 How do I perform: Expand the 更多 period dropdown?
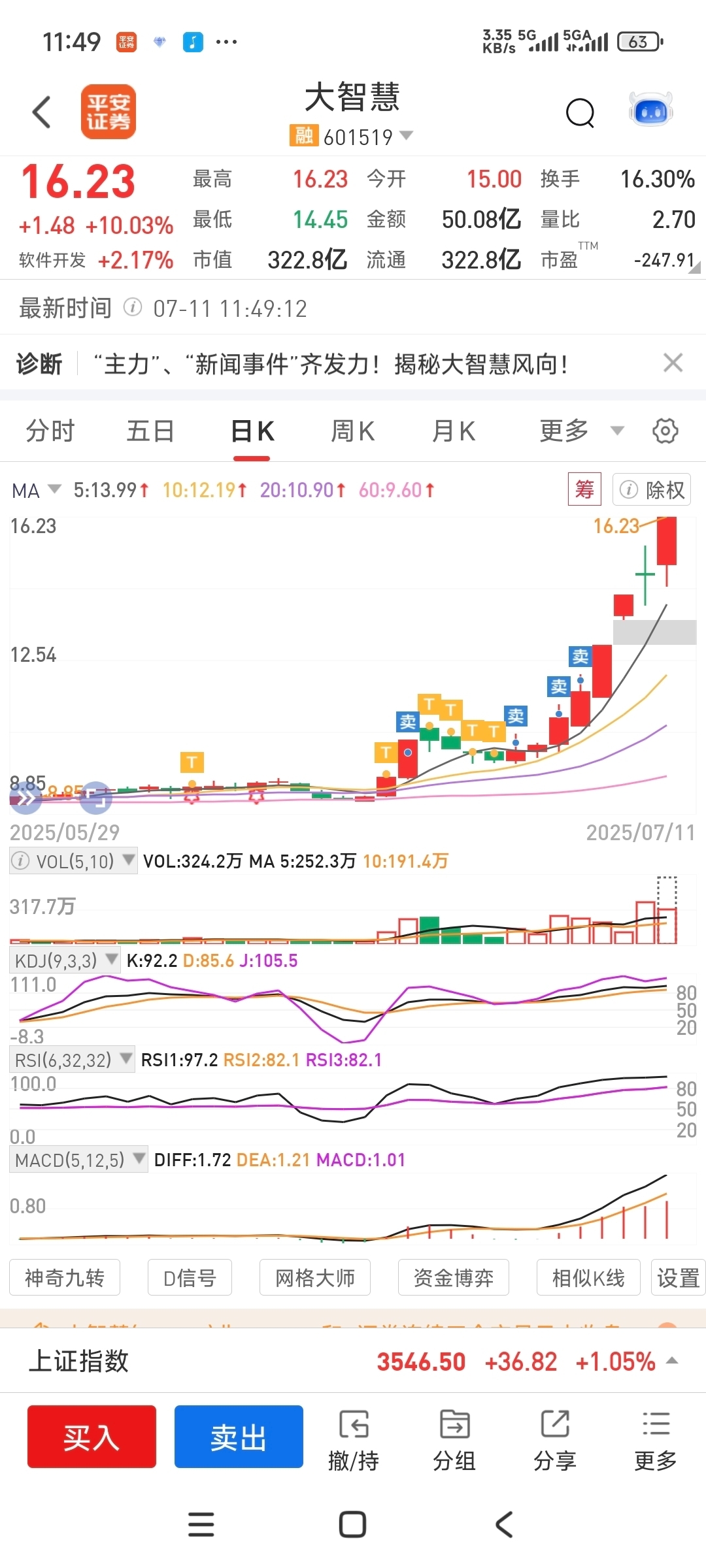(582, 431)
